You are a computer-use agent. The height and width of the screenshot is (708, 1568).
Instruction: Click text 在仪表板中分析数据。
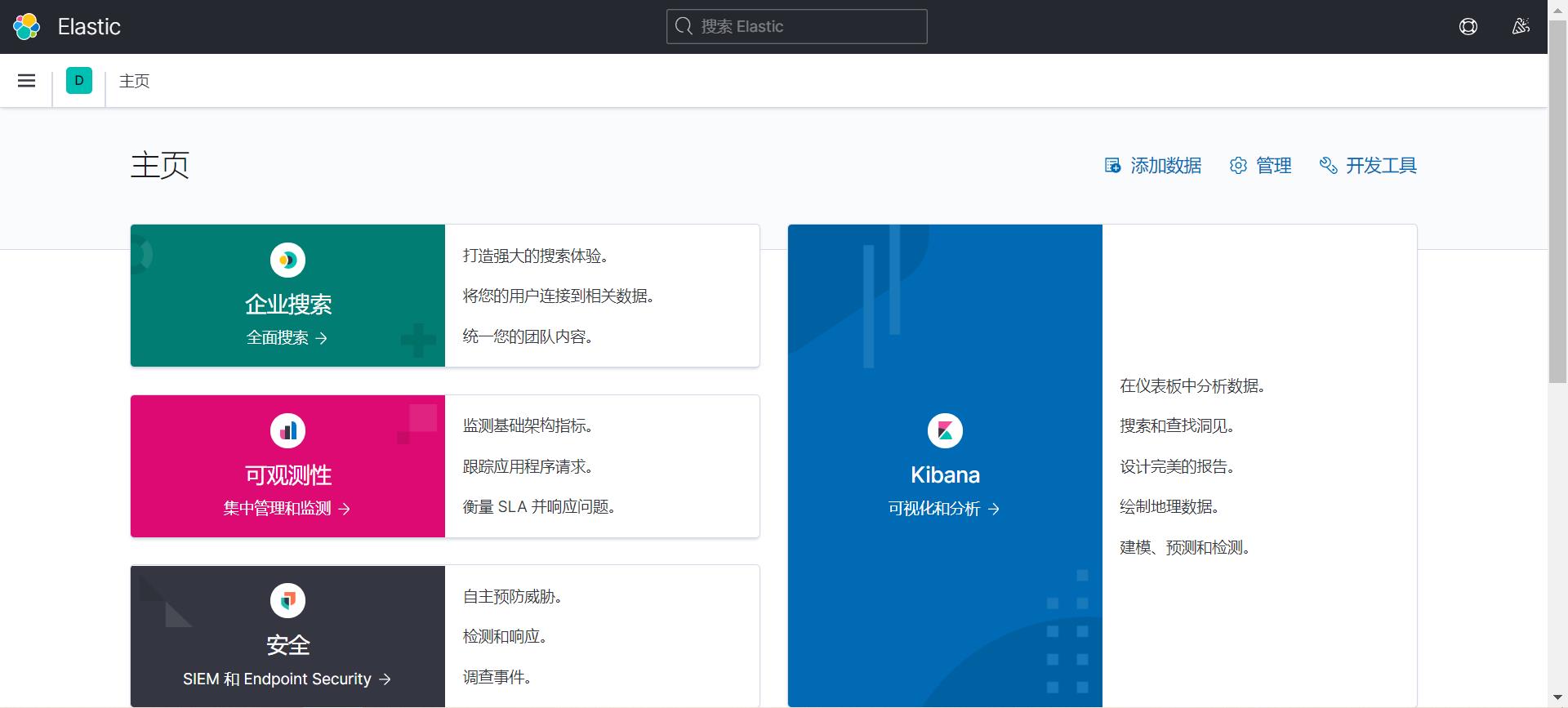click(x=1192, y=386)
